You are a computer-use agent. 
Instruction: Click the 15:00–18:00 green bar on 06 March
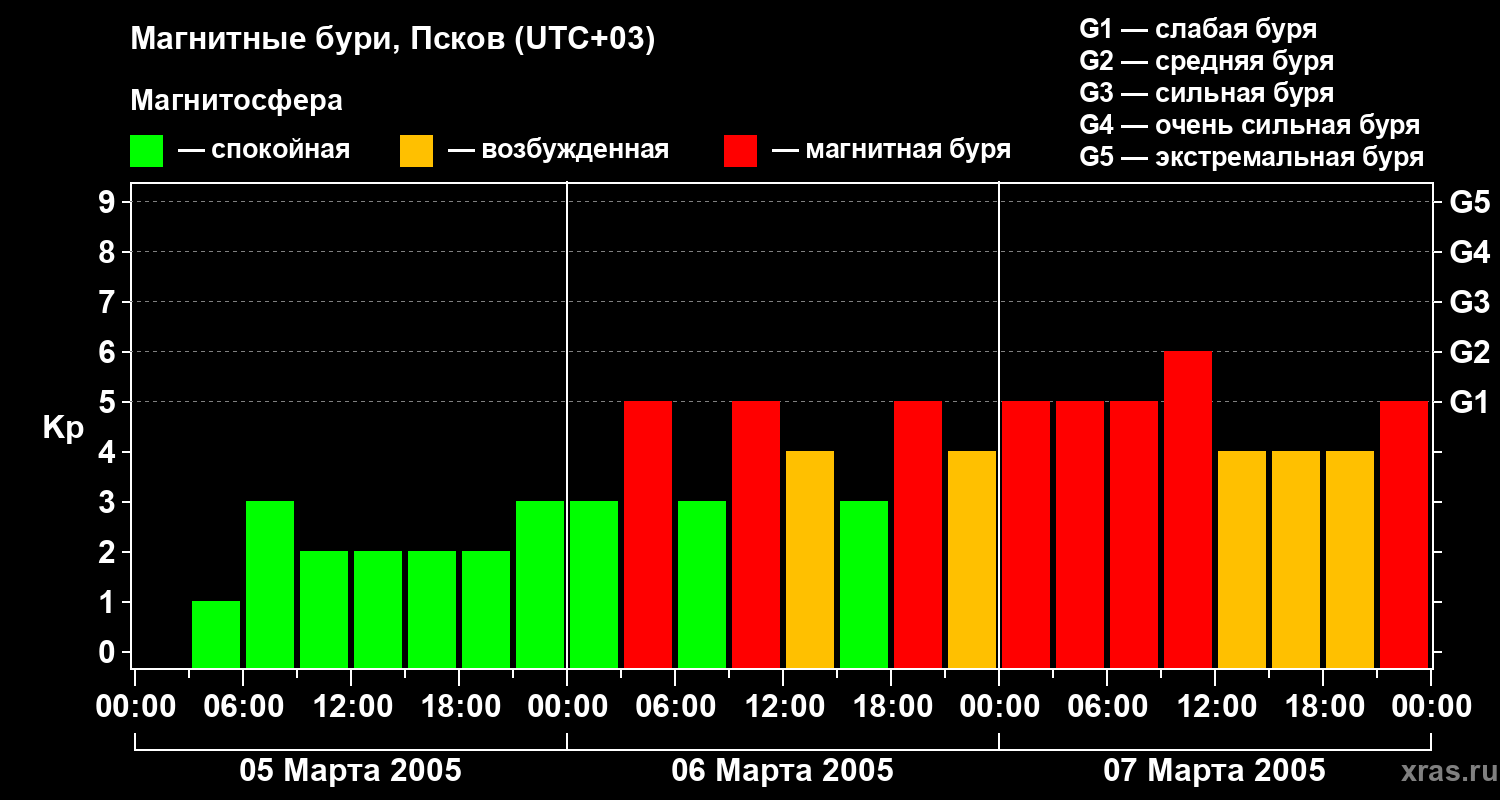[864, 584]
